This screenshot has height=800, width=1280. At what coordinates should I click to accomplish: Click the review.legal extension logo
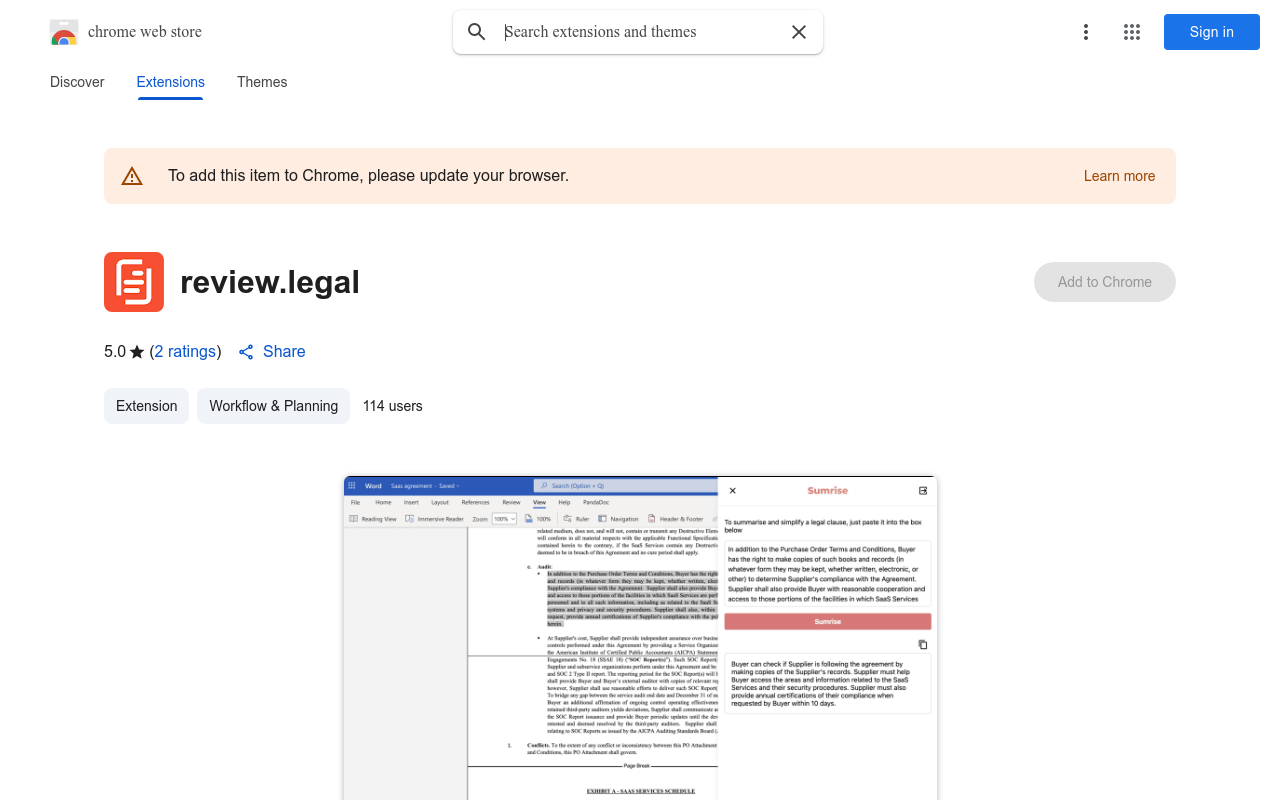[x=134, y=282]
